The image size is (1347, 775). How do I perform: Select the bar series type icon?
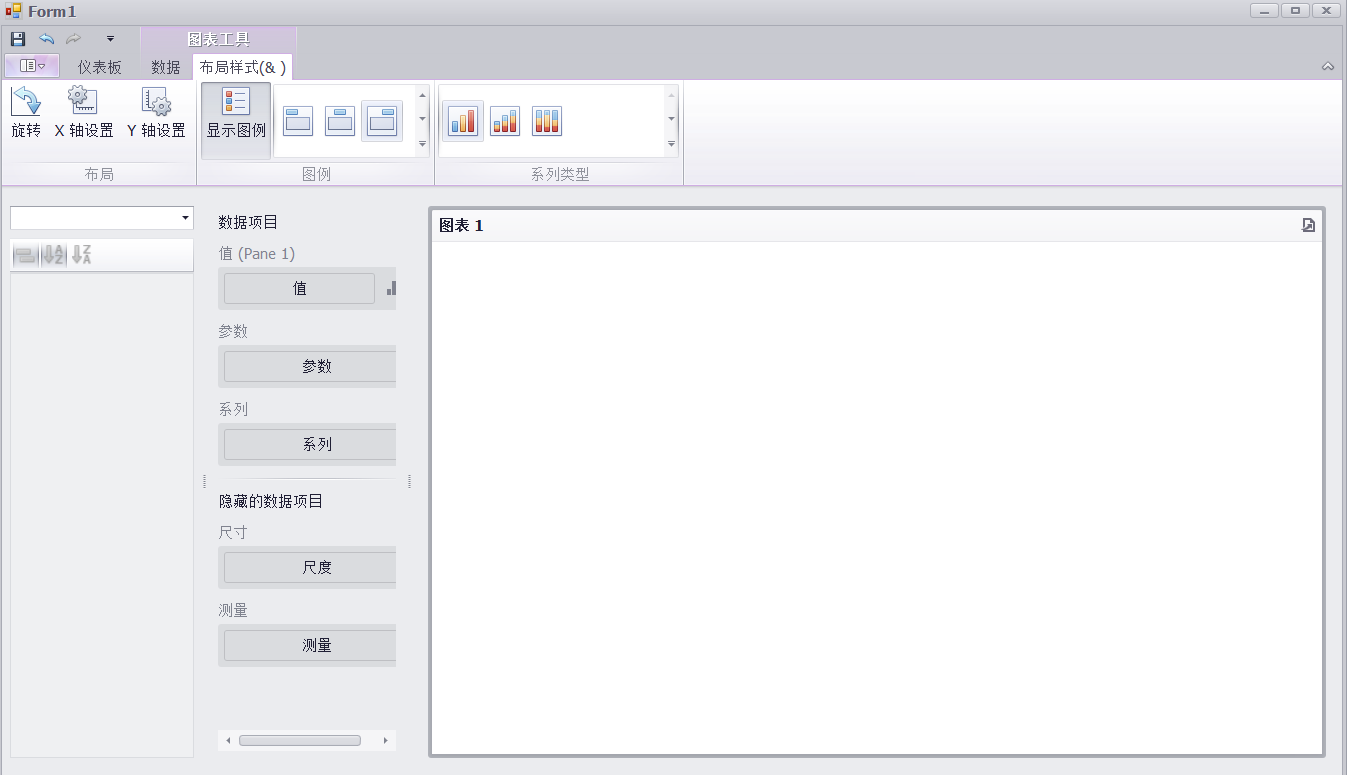(463, 121)
